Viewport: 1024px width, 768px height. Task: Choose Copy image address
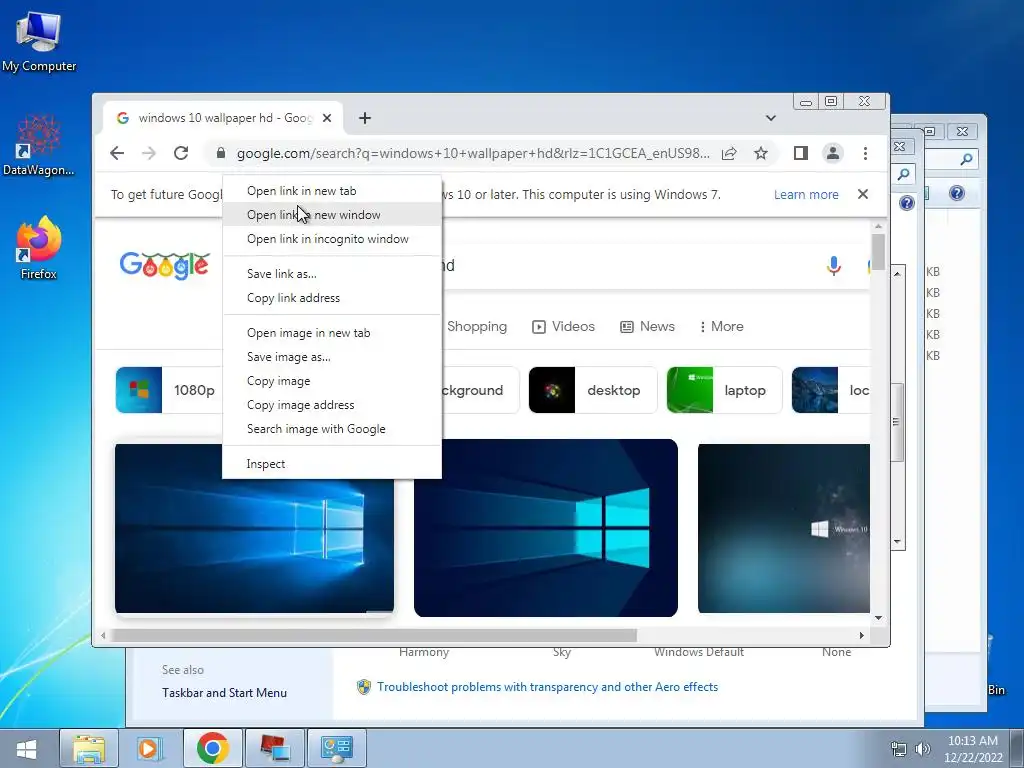coord(332,405)
